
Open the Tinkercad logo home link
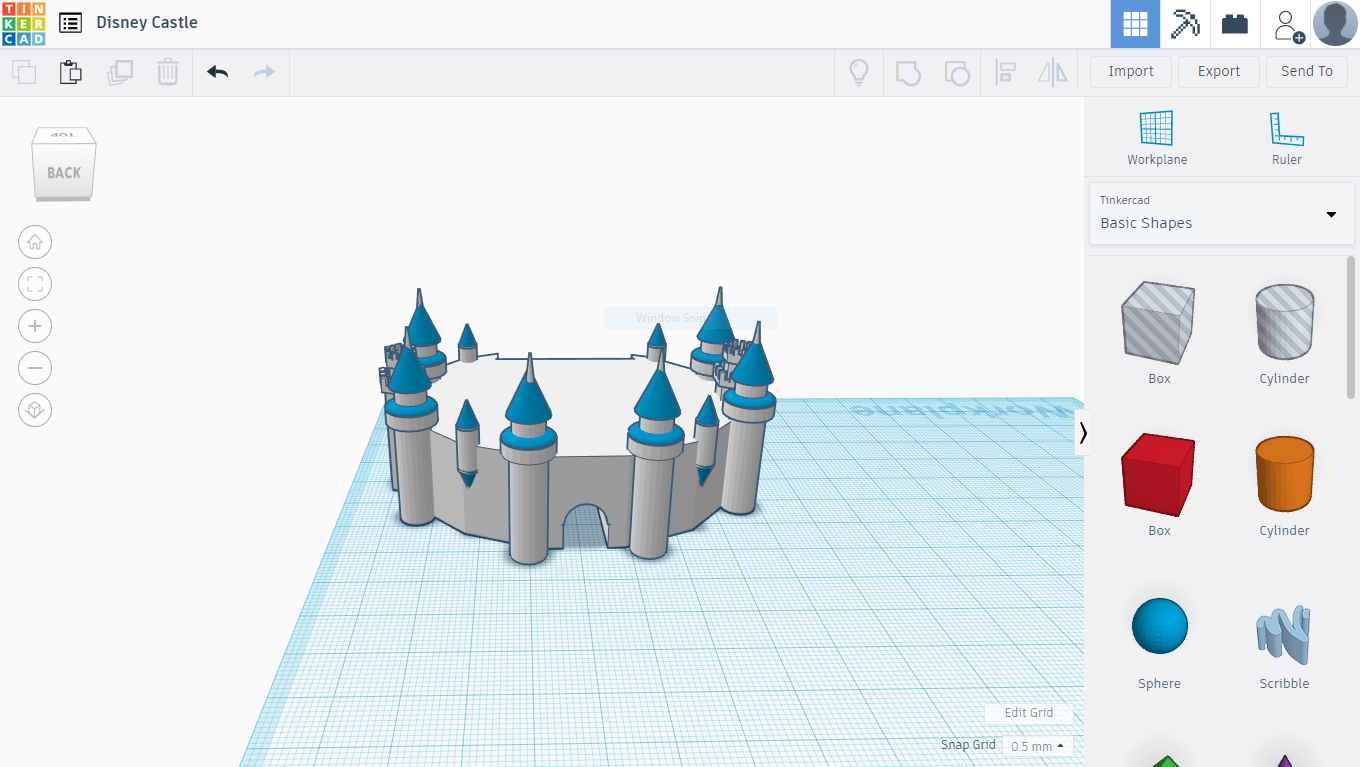(x=23, y=23)
